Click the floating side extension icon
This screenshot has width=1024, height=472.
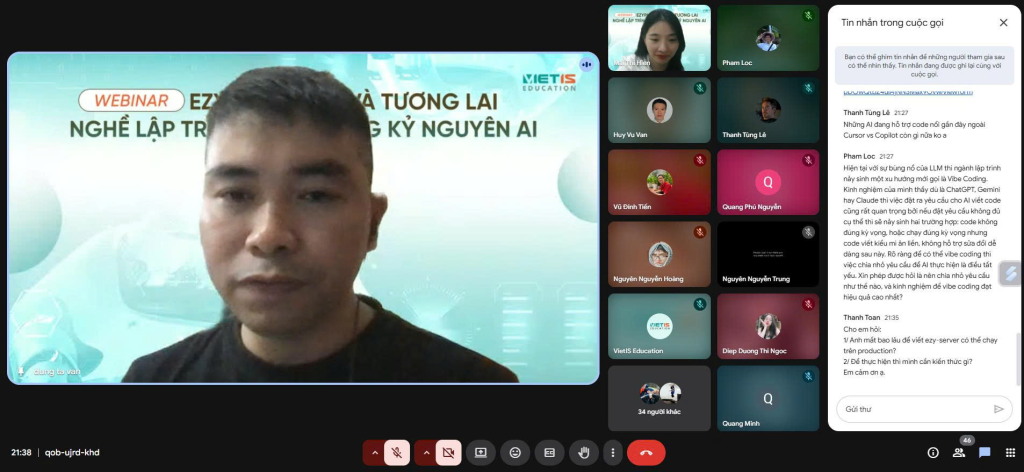1011,273
